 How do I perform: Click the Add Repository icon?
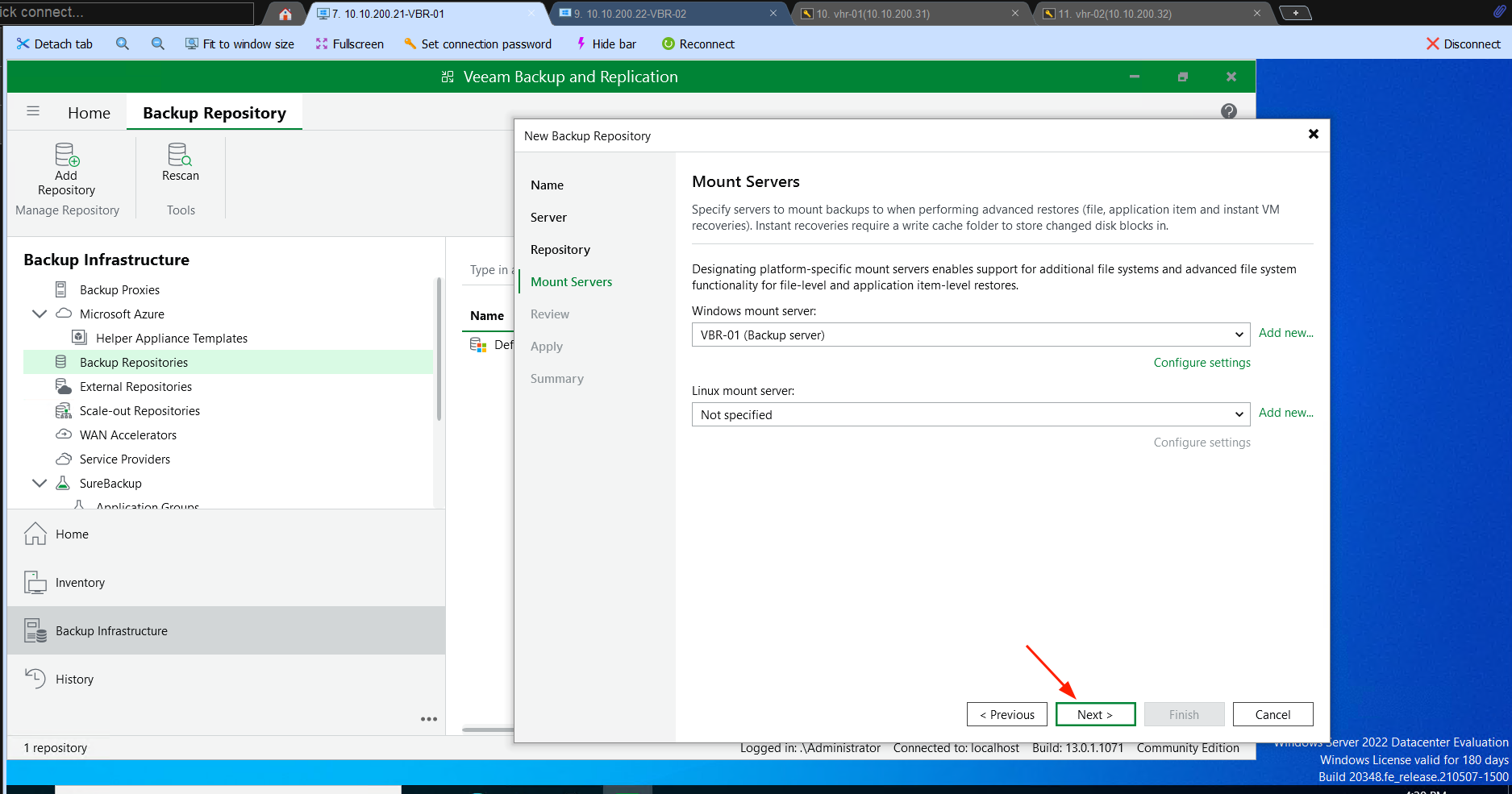tap(67, 154)
